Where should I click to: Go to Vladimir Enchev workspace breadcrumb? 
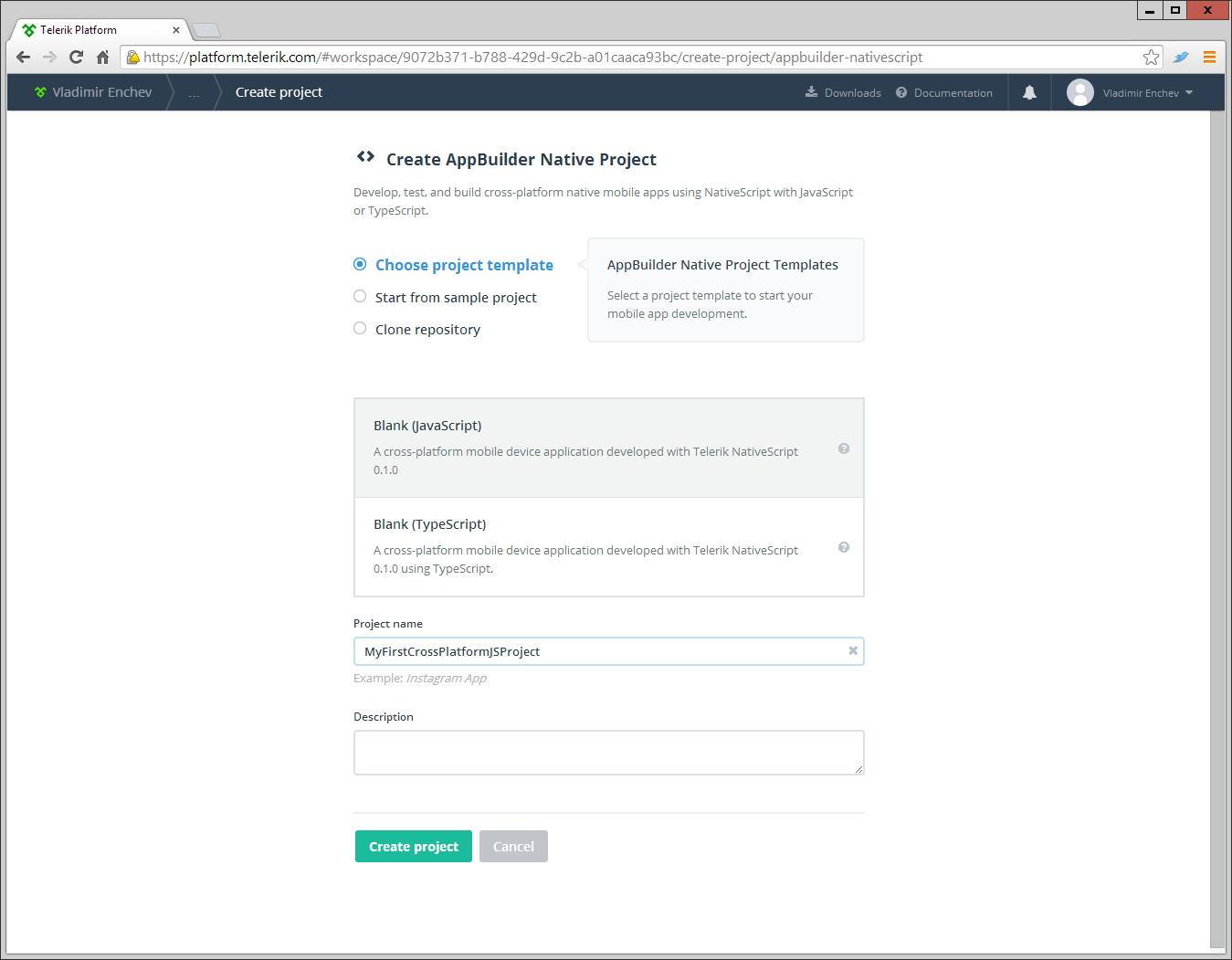[x=102, y=92]
